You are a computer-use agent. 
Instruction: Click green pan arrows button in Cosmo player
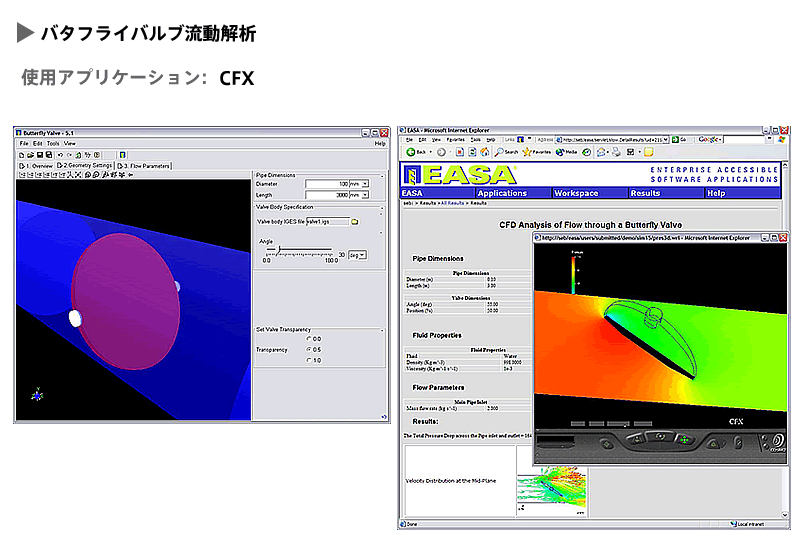click(684, 440)
